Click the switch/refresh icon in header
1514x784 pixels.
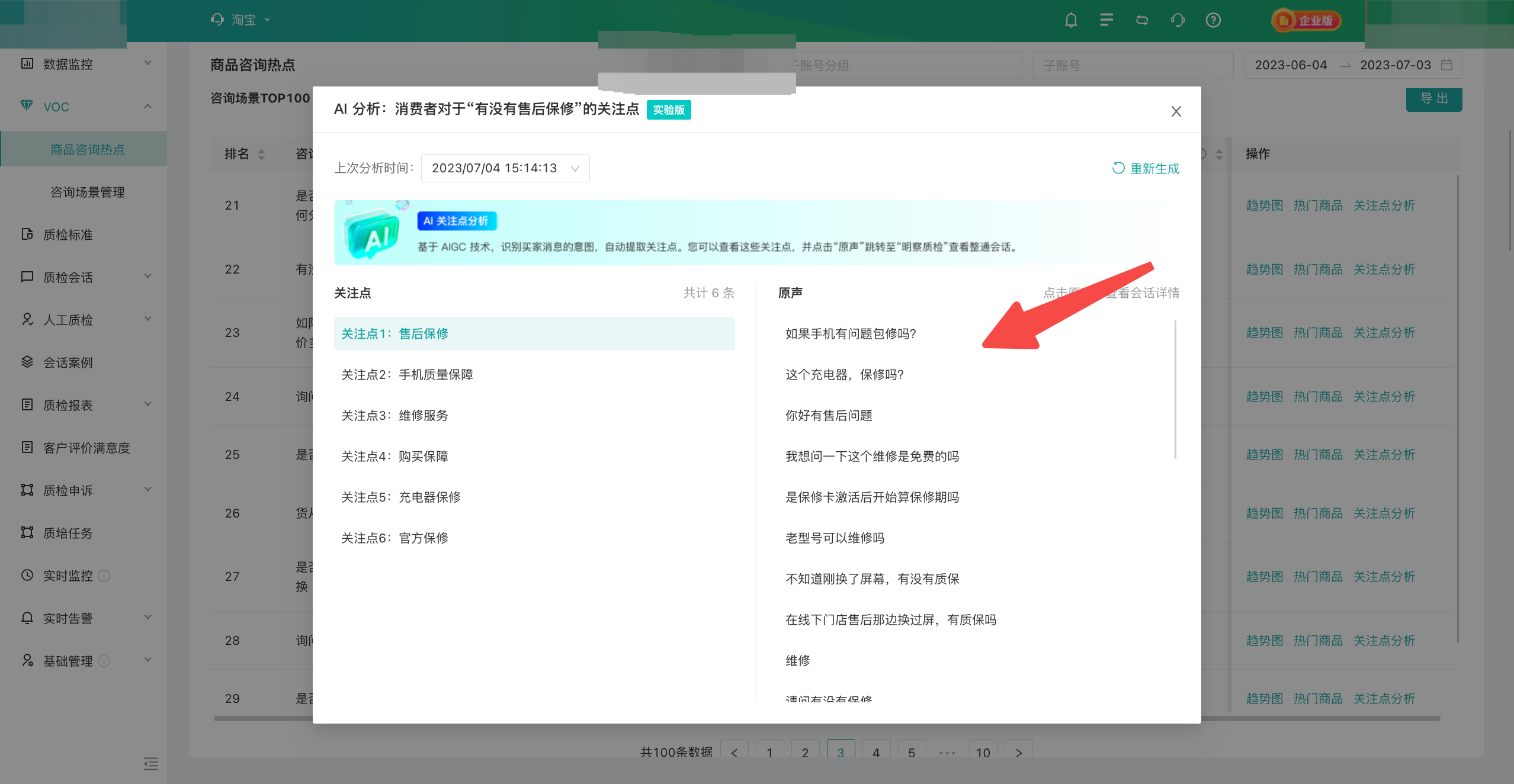[1142, 20]
